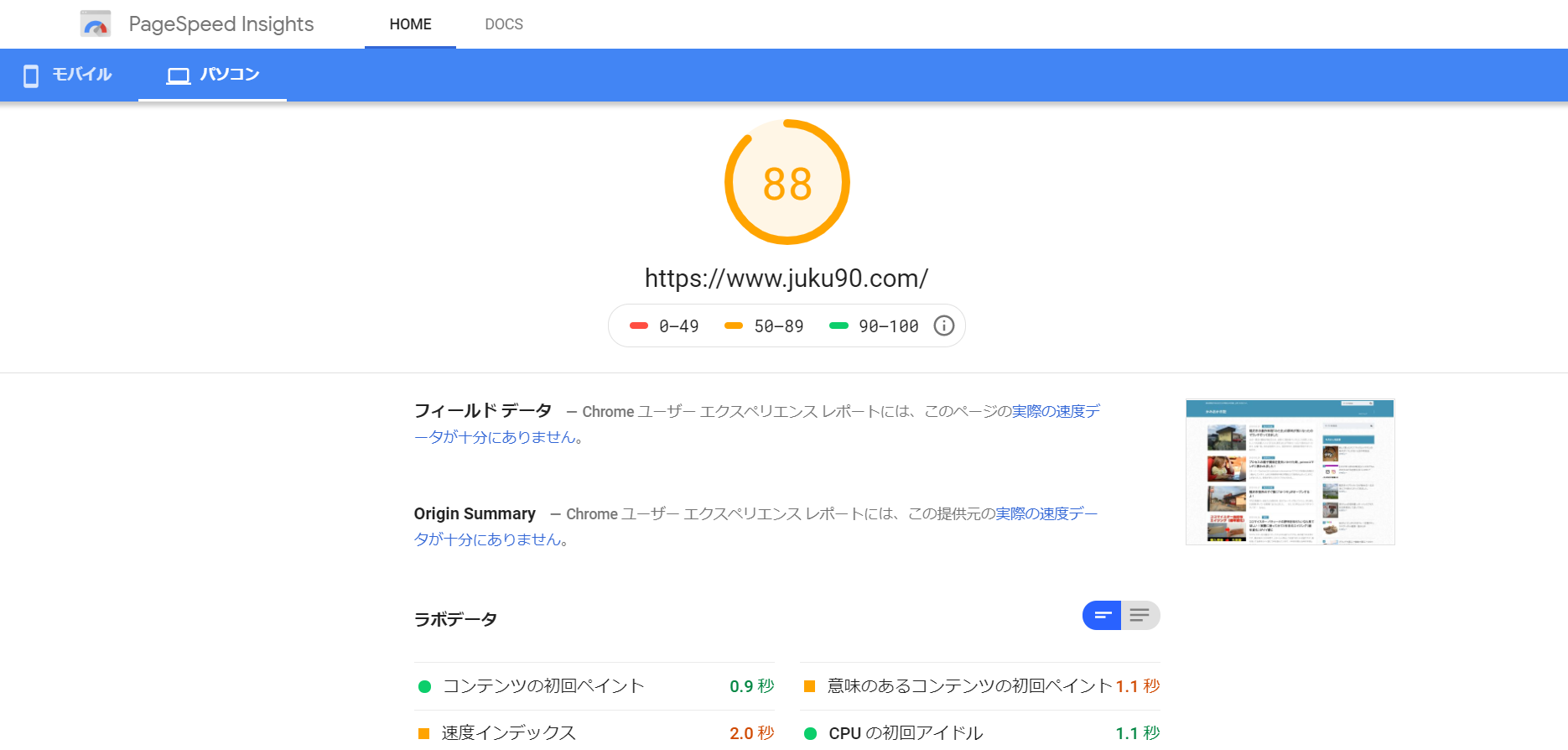This screenshot has height=750, width=1568.
Task: Click green dot beside CPU の初回アイドル
Action: coord(810,733)
